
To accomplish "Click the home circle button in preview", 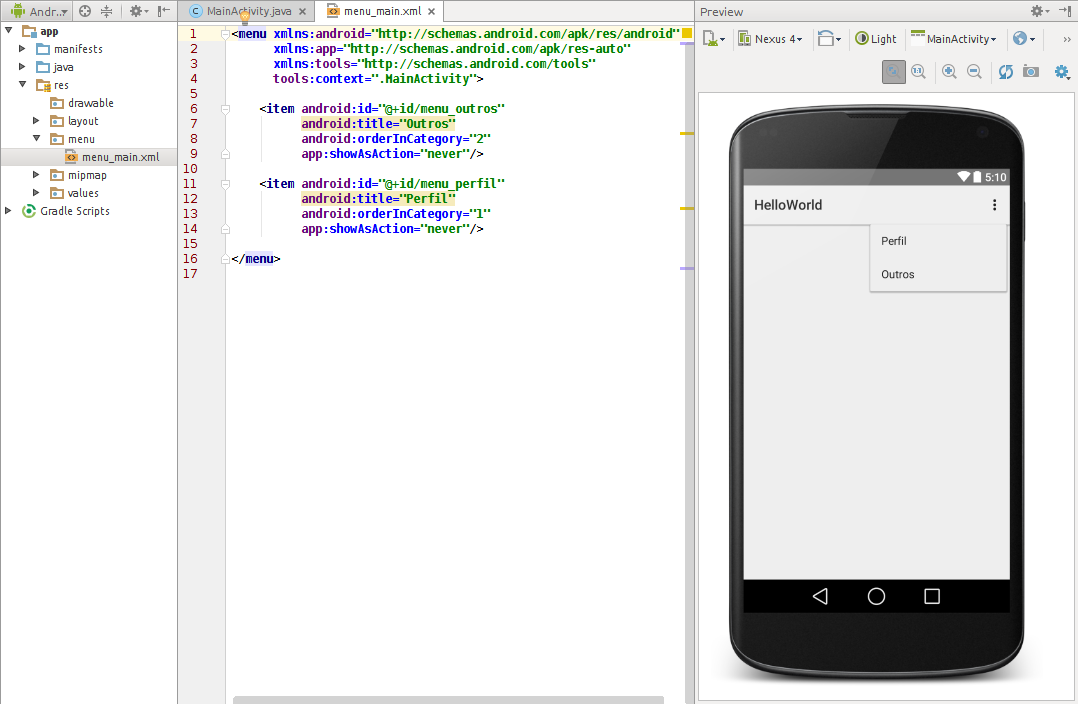I will tap(876, 596).
